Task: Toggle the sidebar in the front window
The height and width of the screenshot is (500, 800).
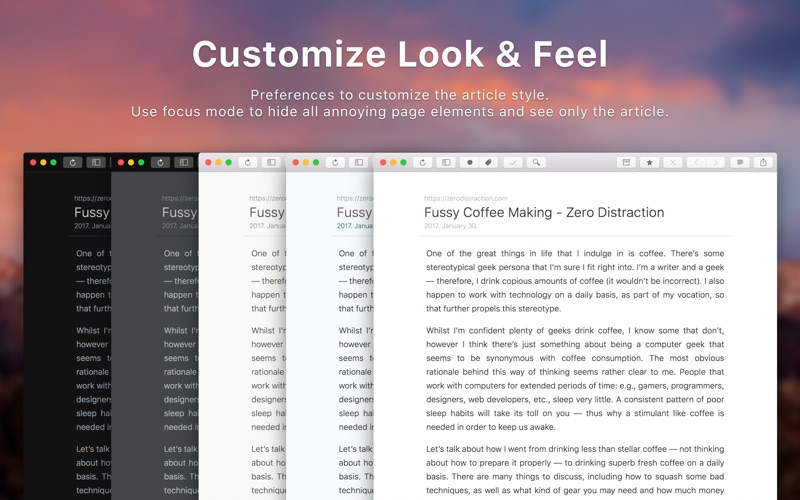Action: click(x=446, y=162)
